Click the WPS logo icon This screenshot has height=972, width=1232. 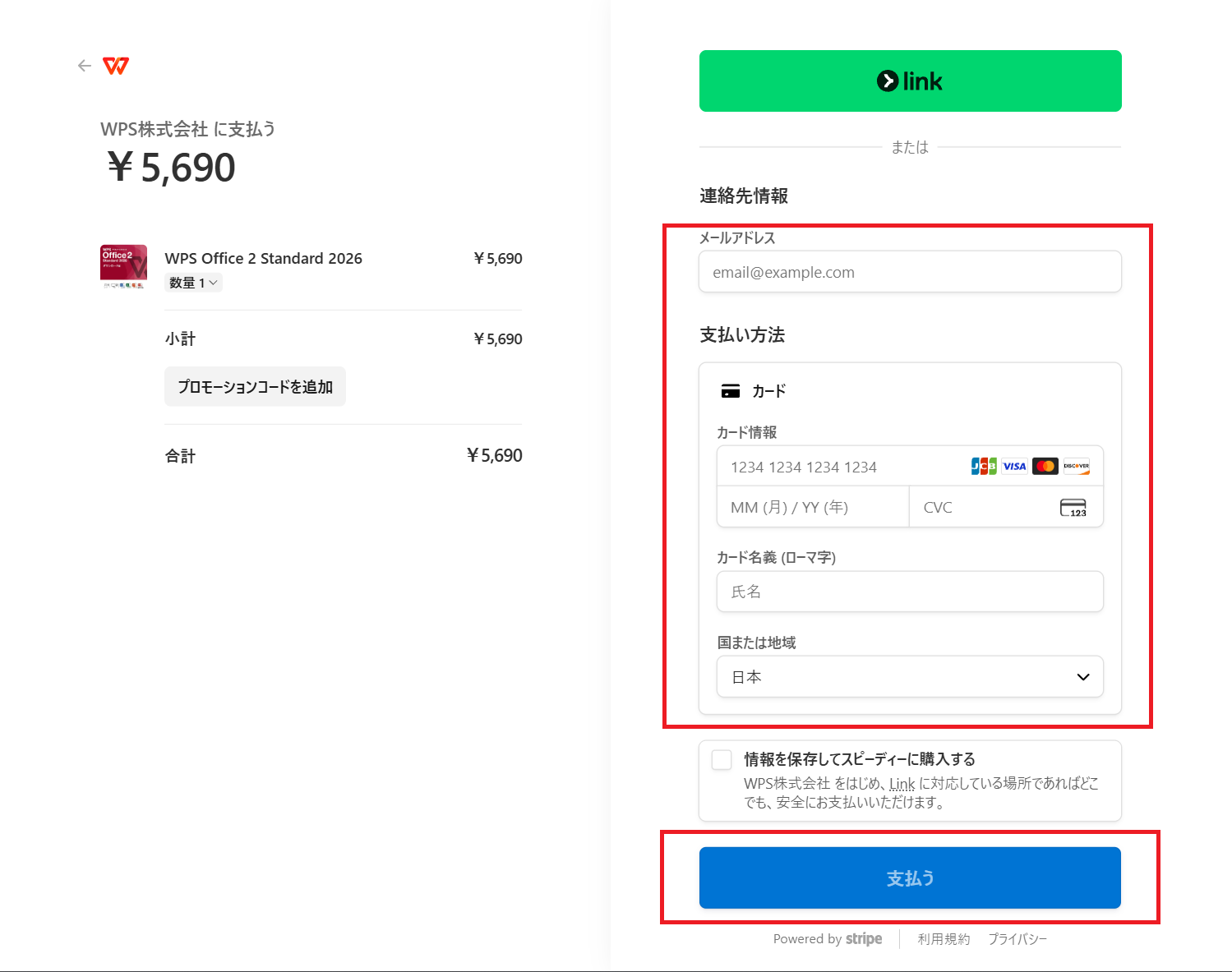116,66
